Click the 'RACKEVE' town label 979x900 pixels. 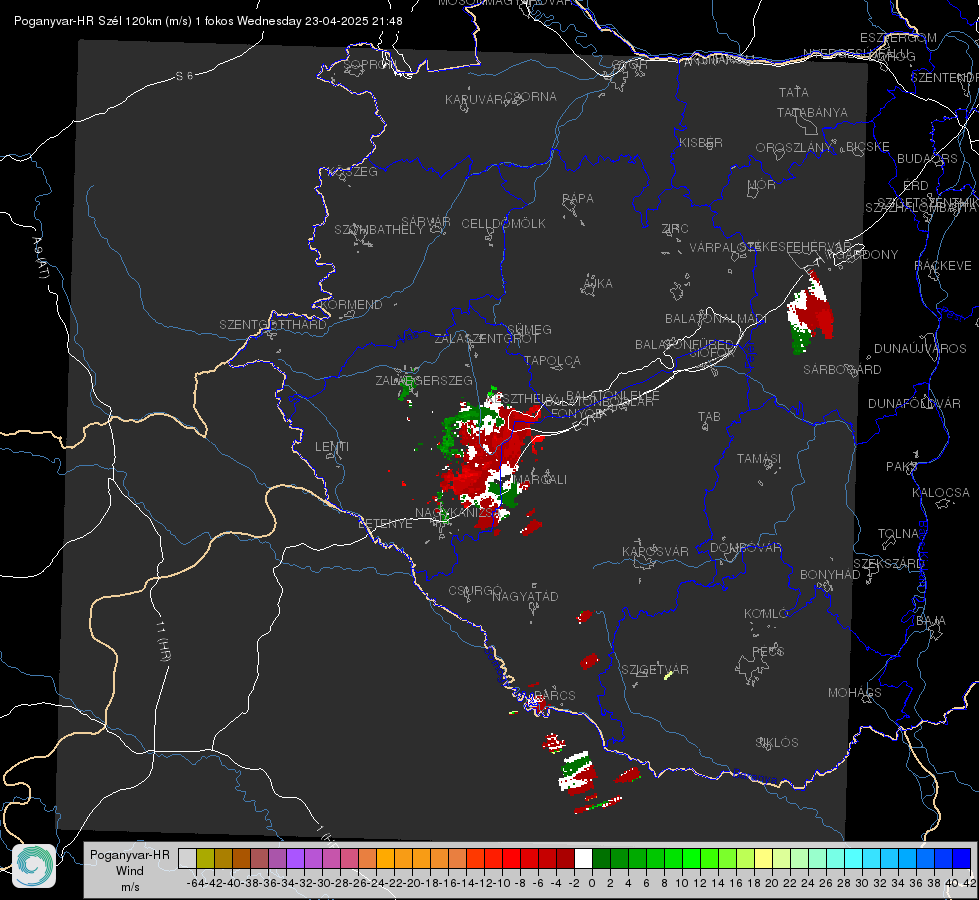[x=943, y=265]
